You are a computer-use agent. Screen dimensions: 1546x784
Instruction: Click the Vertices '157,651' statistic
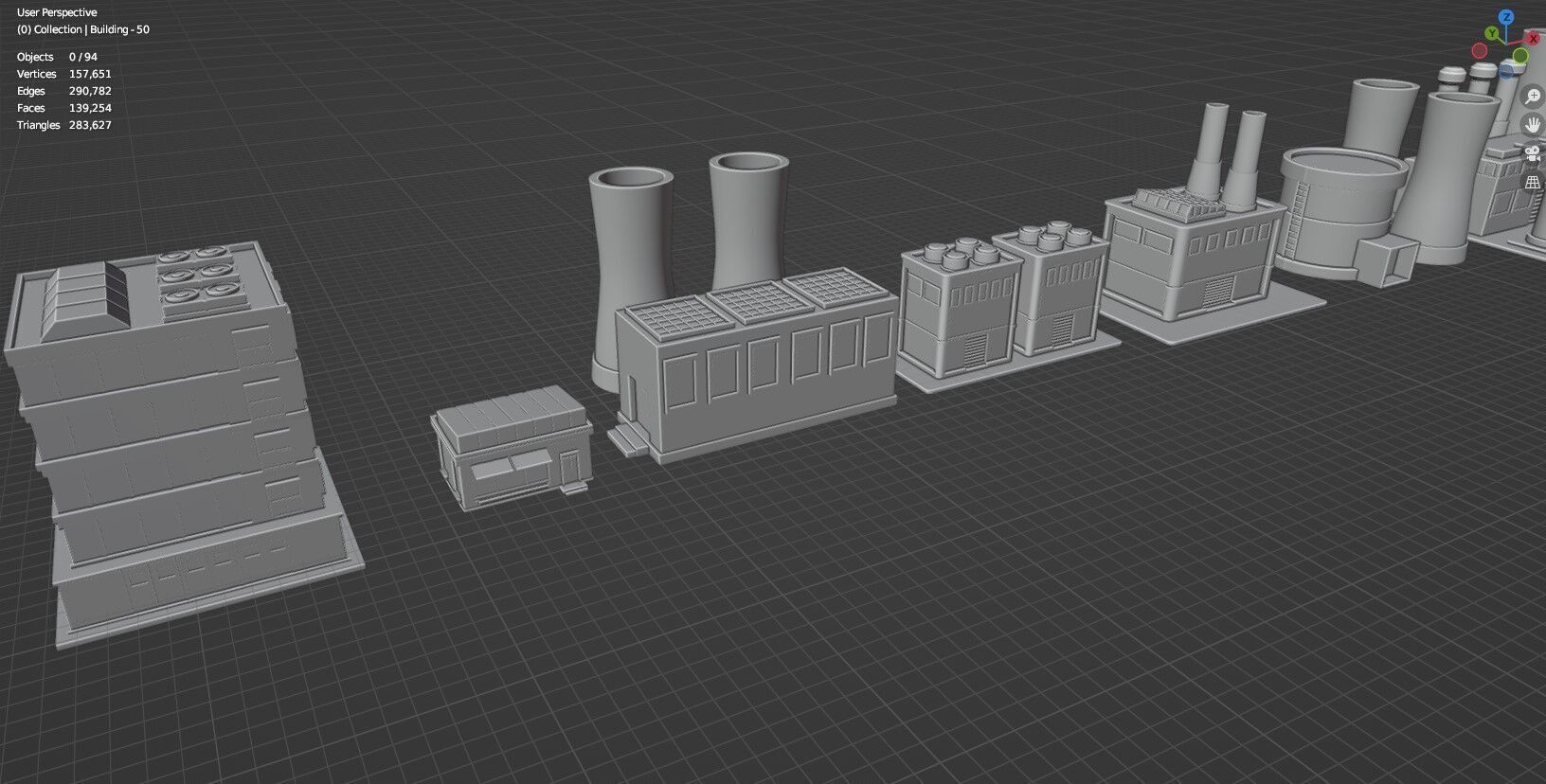90,74
